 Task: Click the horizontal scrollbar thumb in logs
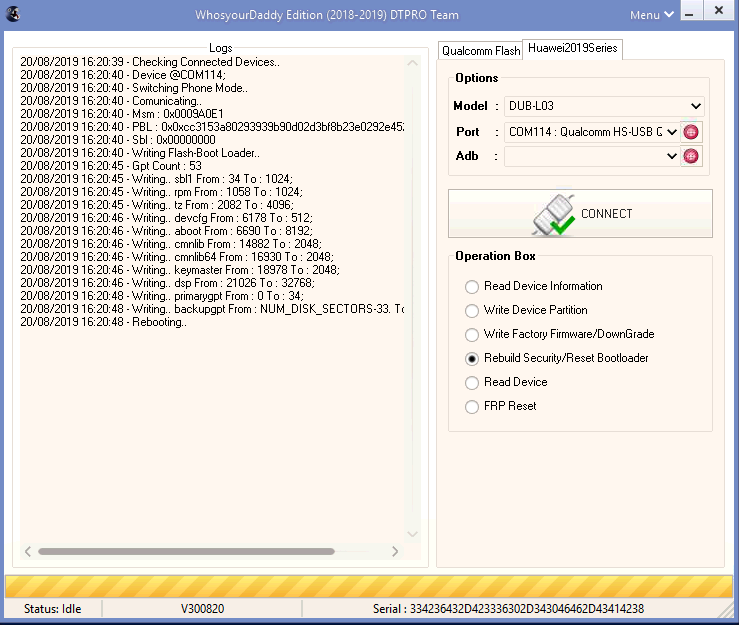coord(186,551)
